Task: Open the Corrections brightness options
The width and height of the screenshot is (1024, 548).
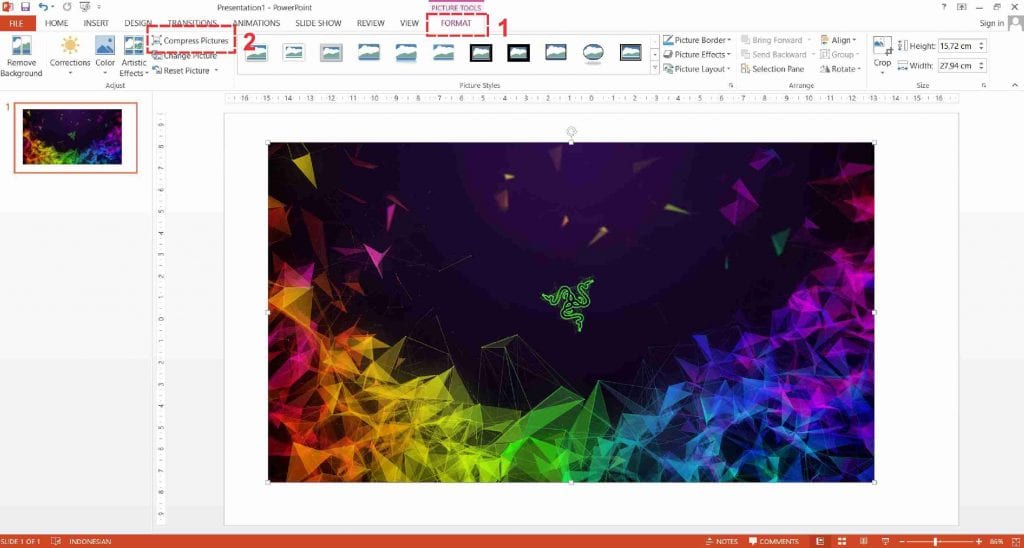Action: [70, 55]
